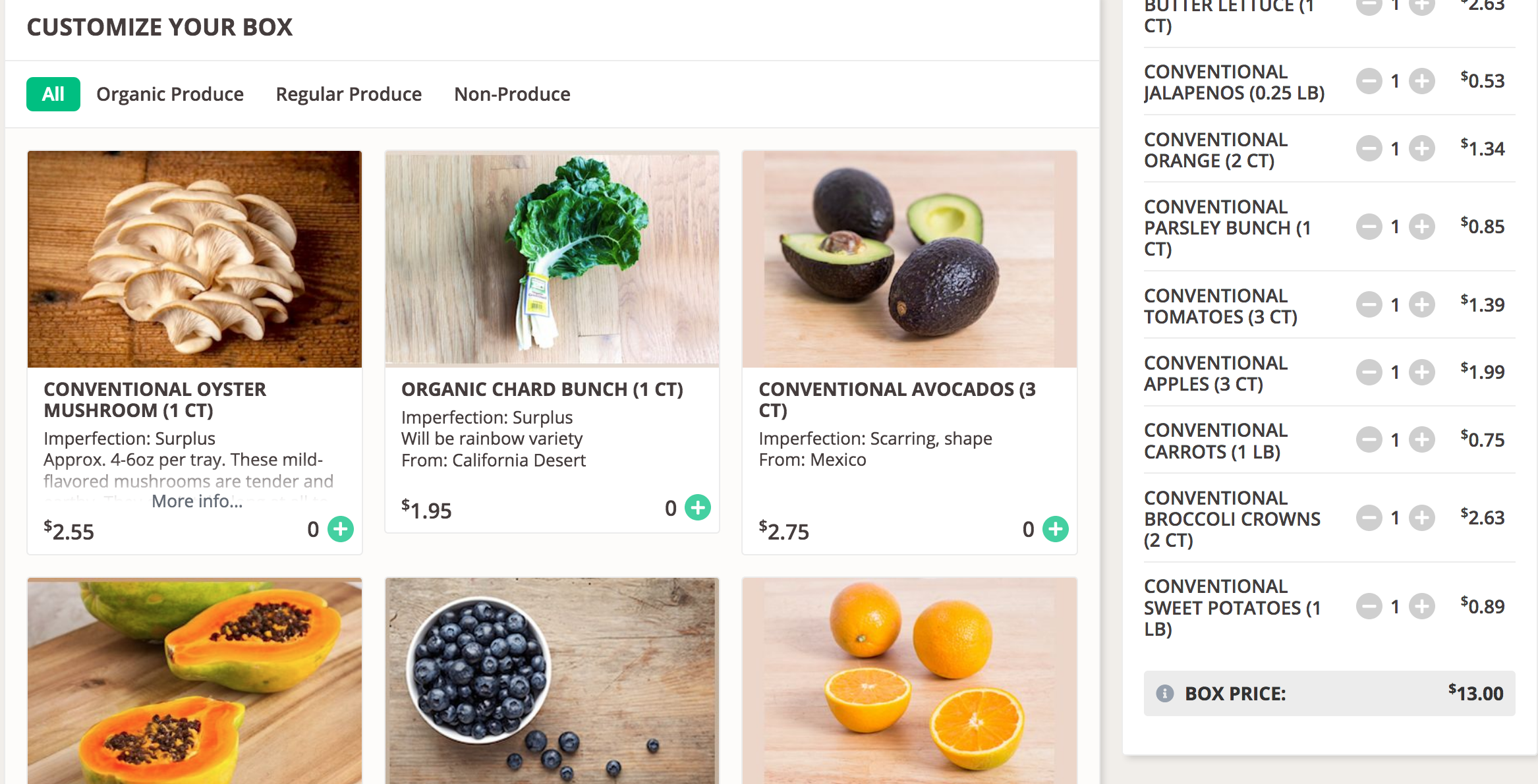Image resolution: width=1538 pixels, height=784 pixels.
Task: Show Regular Produce items
Action: (349, 94)
